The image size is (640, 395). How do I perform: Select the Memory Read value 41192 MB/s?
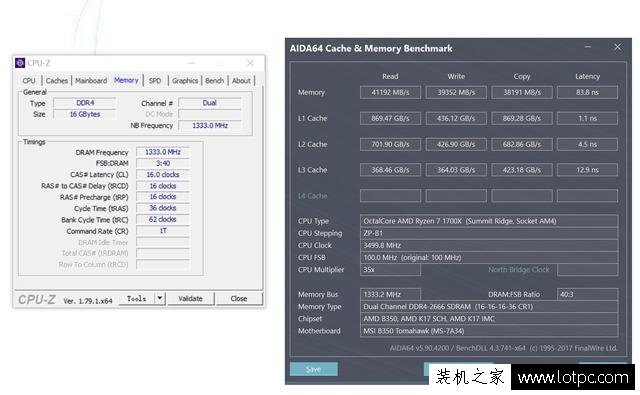click(390, 92)
